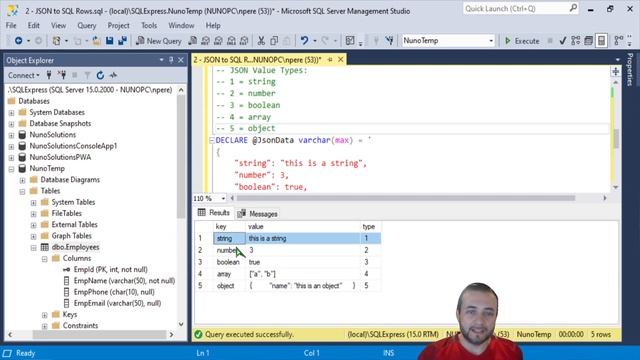
Task: Click the Undo arrow icon
Action: pyautogui.click(x=304, y=41)
